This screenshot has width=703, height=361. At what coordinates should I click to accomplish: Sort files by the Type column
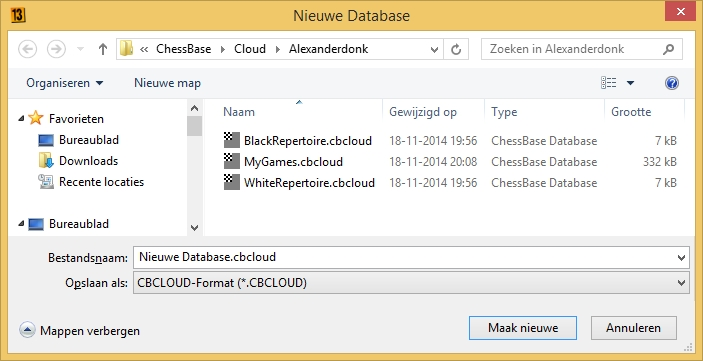[x=504, y=112]
